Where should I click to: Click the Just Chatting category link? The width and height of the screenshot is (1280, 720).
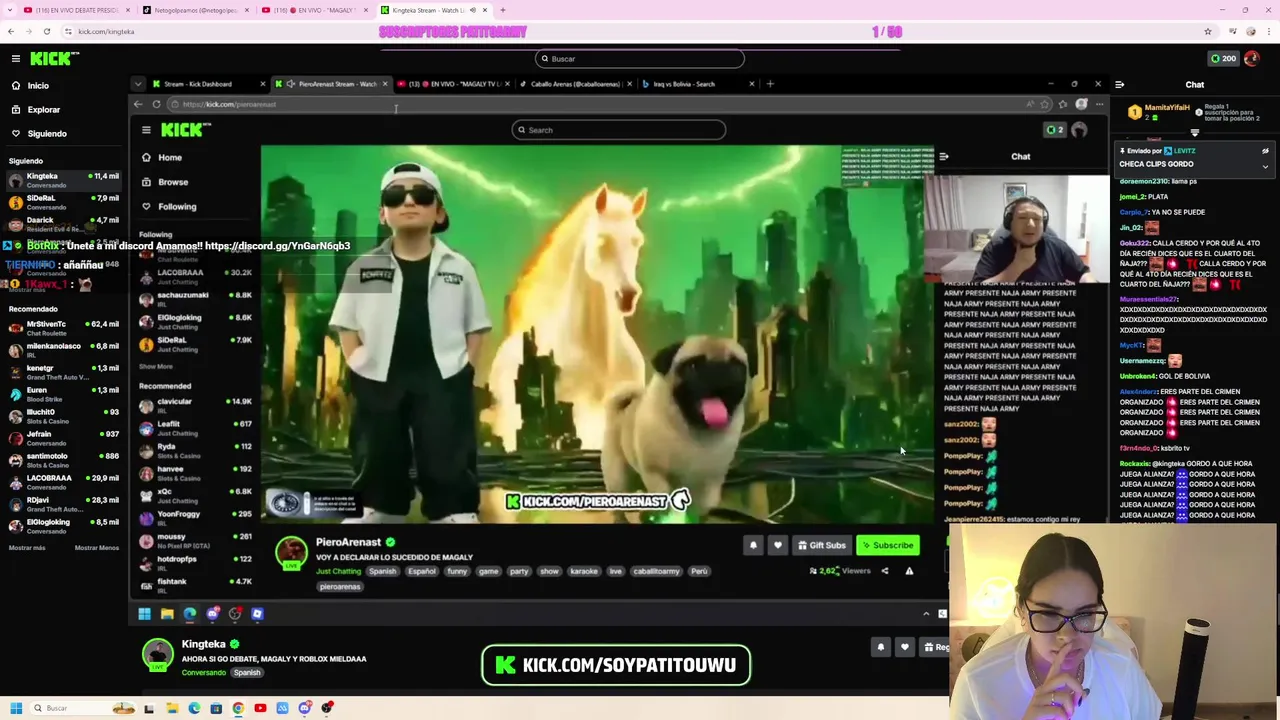coord(338,571)
